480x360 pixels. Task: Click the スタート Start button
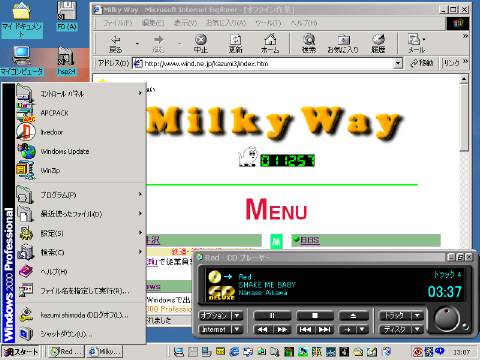tap(21, 351)
